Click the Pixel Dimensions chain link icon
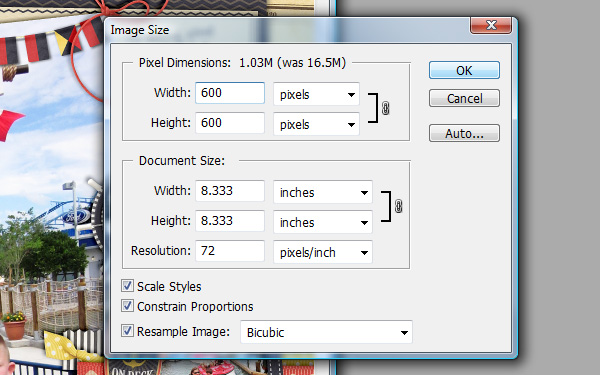Screen dimensions: 600x375 click(x=386, y=108)
